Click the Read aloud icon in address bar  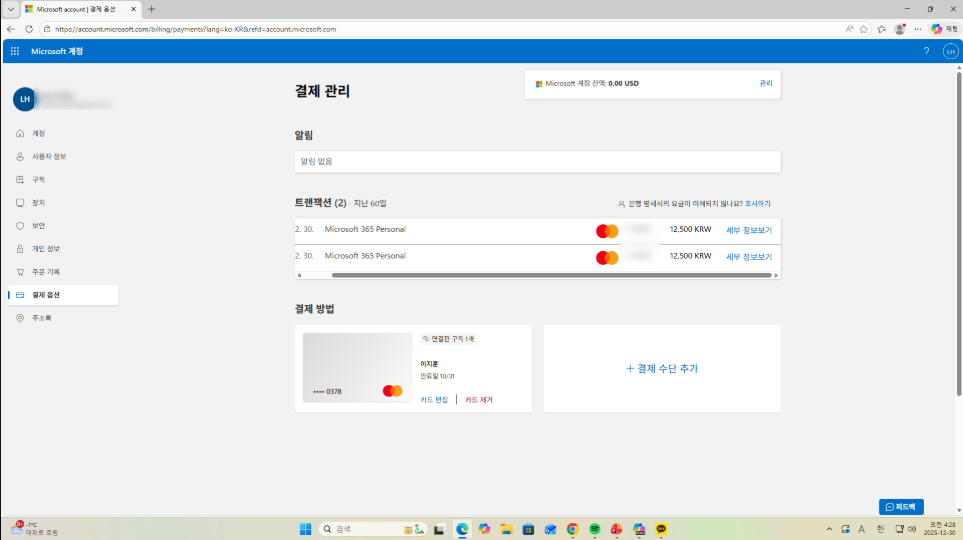tap(849, 29)
